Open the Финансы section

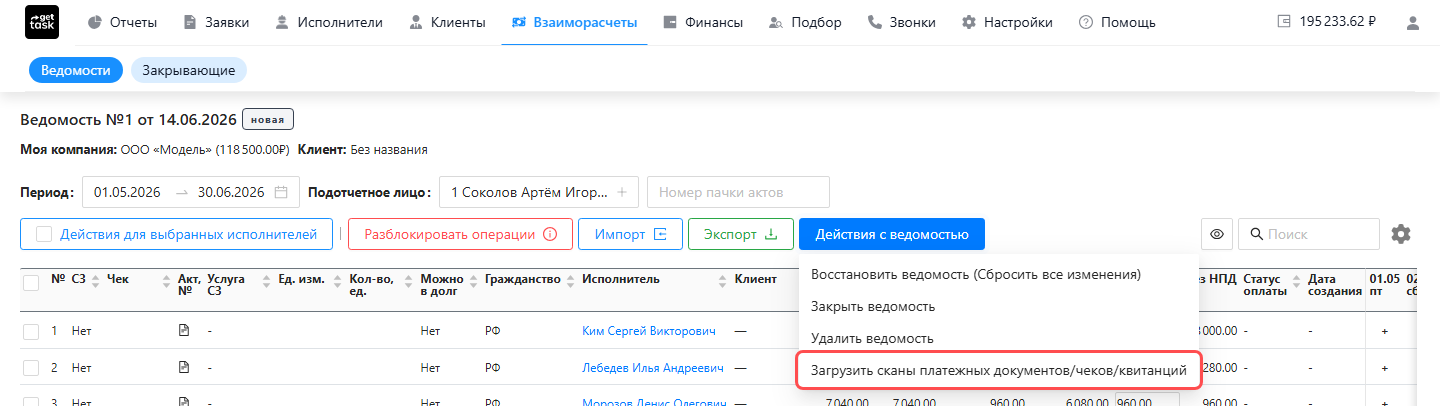tap(702, 22)
